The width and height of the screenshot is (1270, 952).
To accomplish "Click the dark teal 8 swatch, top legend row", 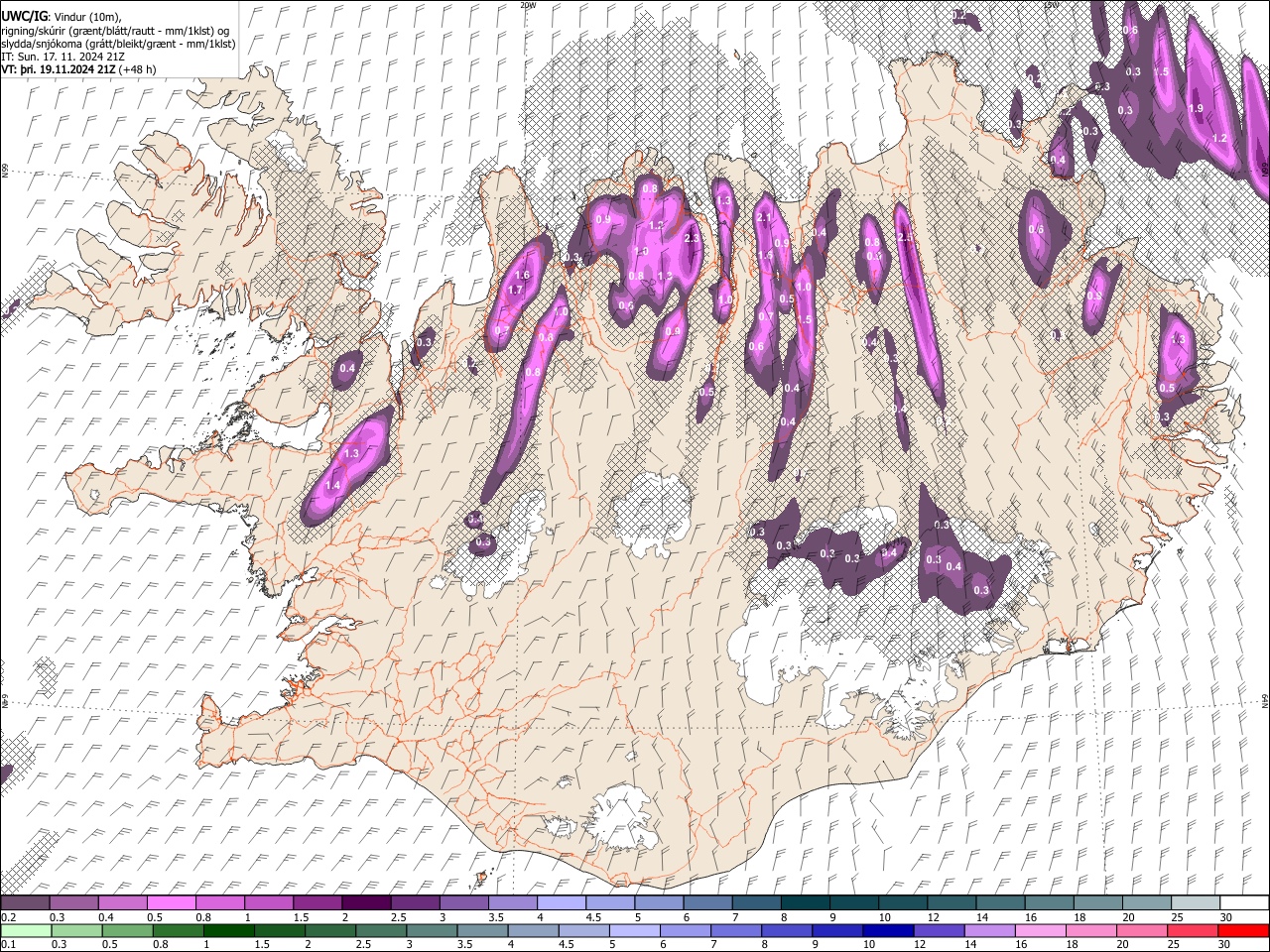I will coord(804,902).
